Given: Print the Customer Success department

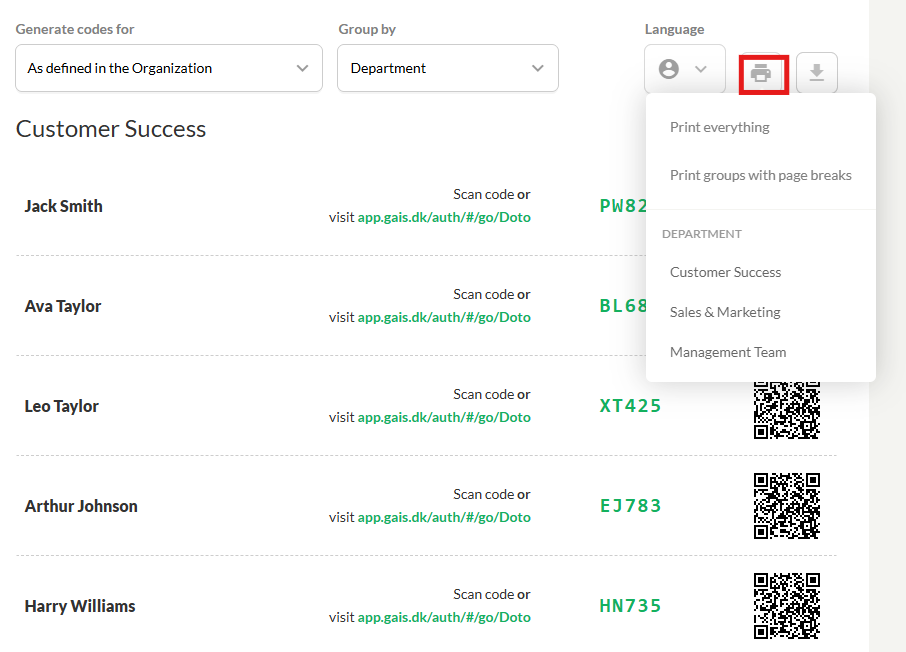Looking at the screenshot, I should point(726,272).
